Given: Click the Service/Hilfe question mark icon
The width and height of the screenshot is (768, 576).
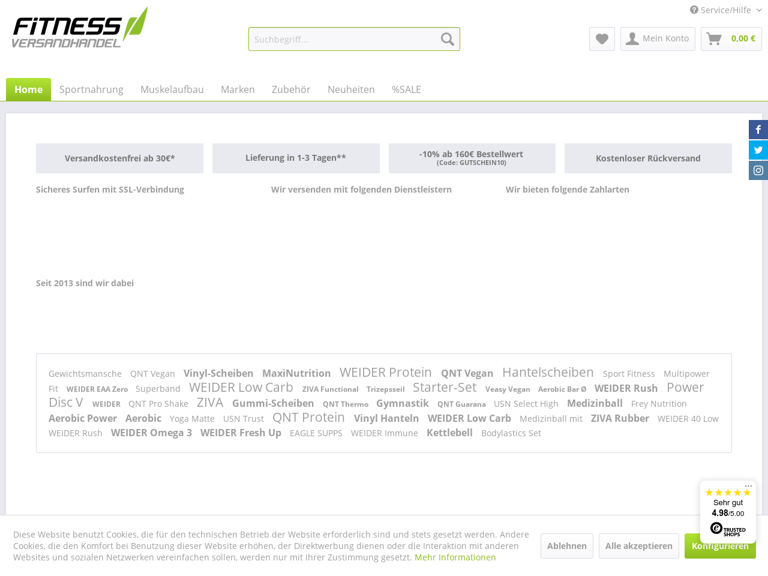Looking at the screenshot, I should pos(694,10).
